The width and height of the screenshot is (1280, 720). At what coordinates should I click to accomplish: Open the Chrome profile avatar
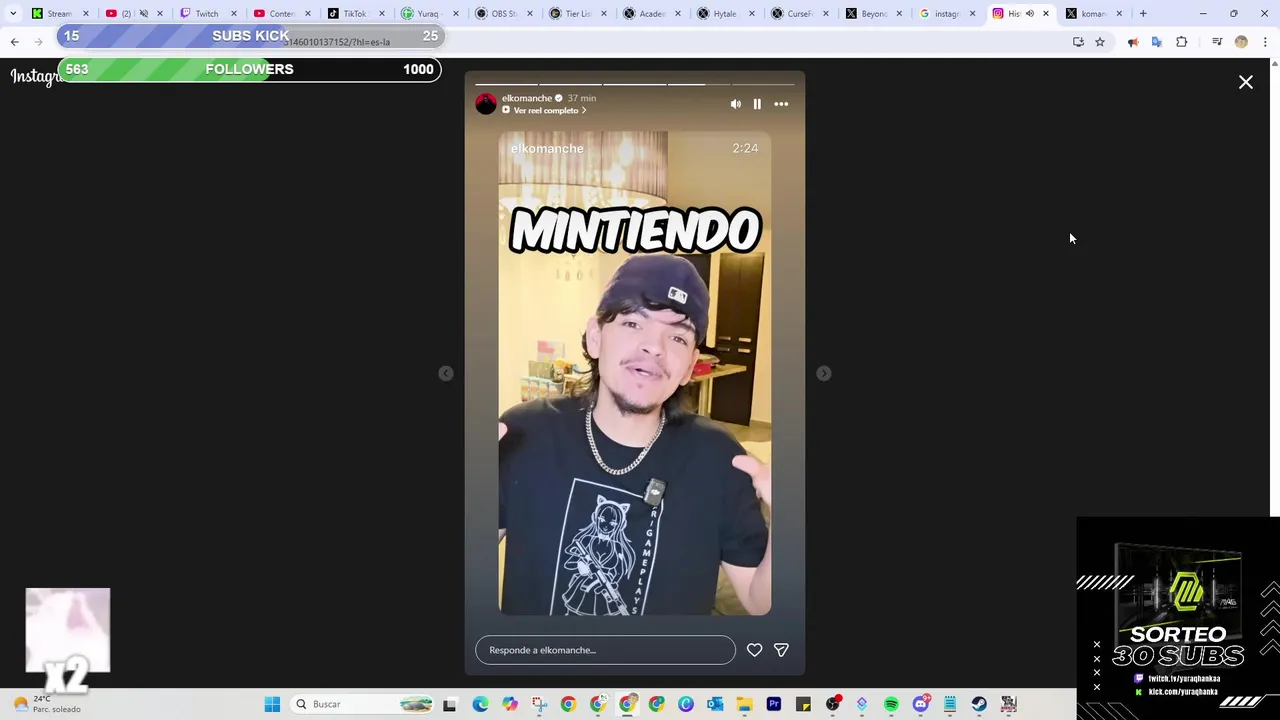(x=1241, y=42)
